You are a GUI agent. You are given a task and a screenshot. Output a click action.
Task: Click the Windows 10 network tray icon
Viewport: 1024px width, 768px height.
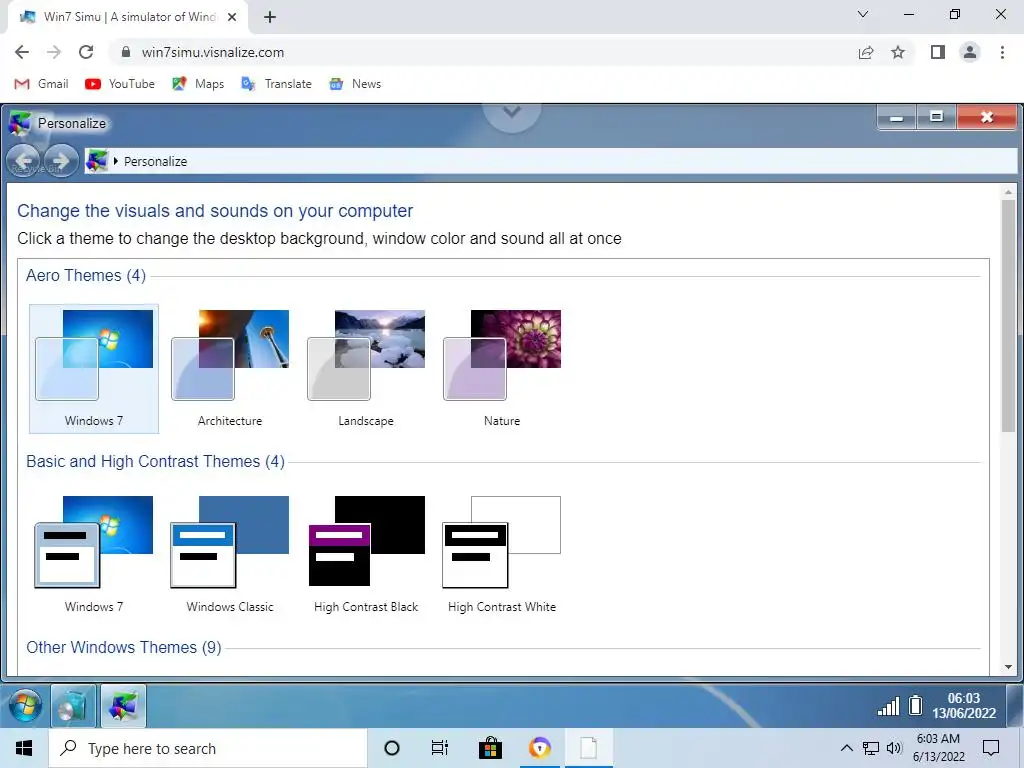871,748
